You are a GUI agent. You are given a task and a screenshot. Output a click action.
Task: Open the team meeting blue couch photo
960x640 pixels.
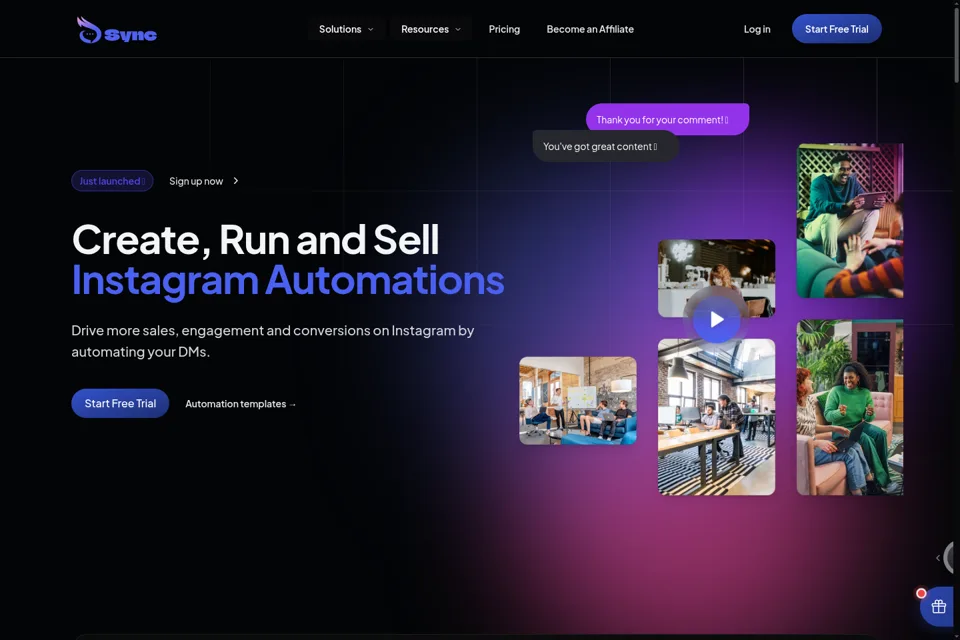[x=577, y=401]
